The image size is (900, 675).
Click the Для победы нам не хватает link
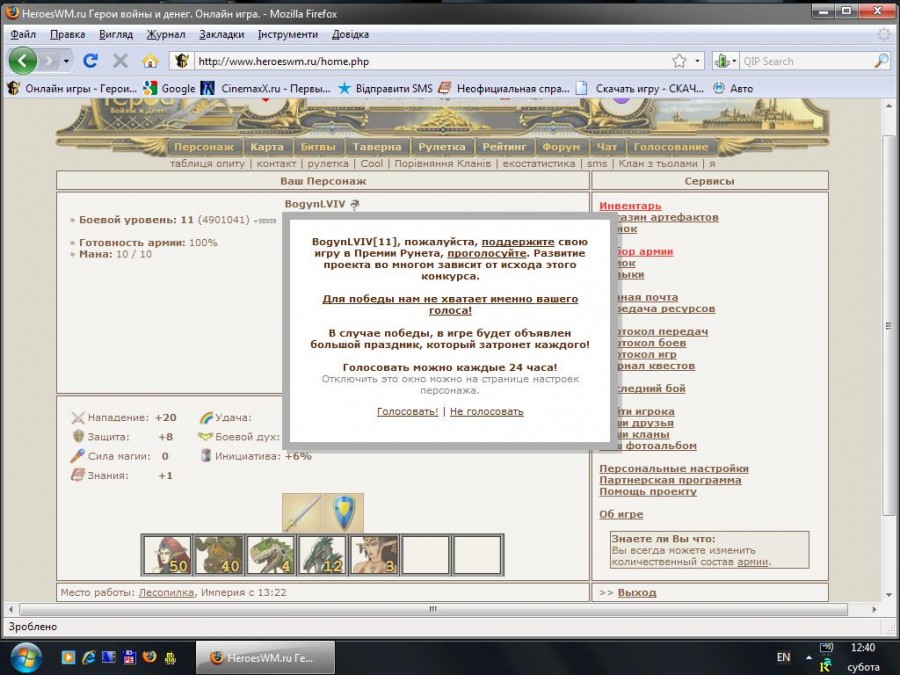point(450,304)
